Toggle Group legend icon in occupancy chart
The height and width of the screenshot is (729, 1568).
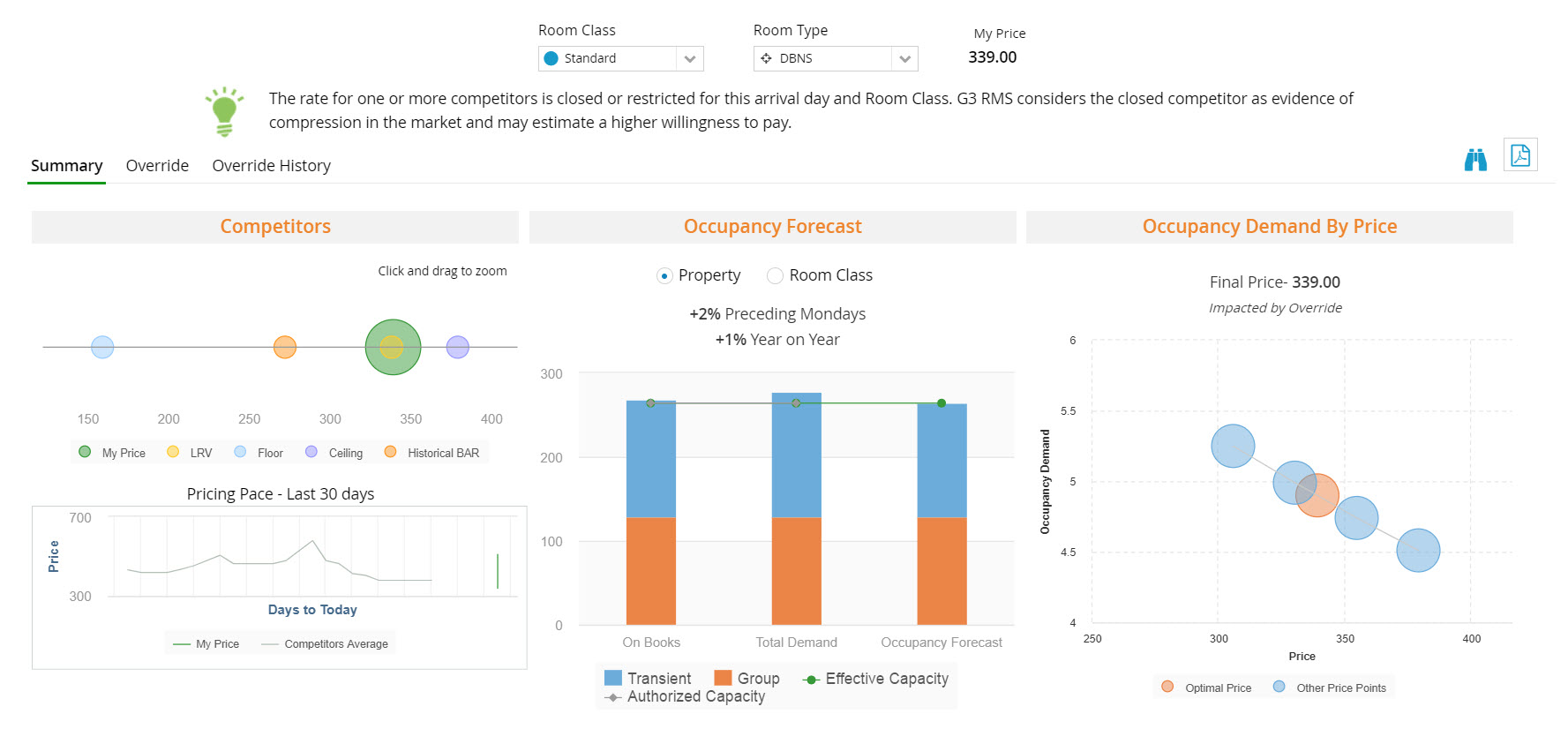click(x=723, y=678)
